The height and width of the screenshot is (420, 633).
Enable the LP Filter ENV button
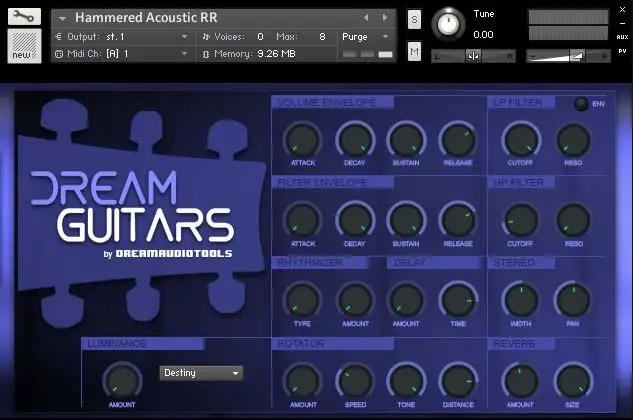[x=581, y=104]
